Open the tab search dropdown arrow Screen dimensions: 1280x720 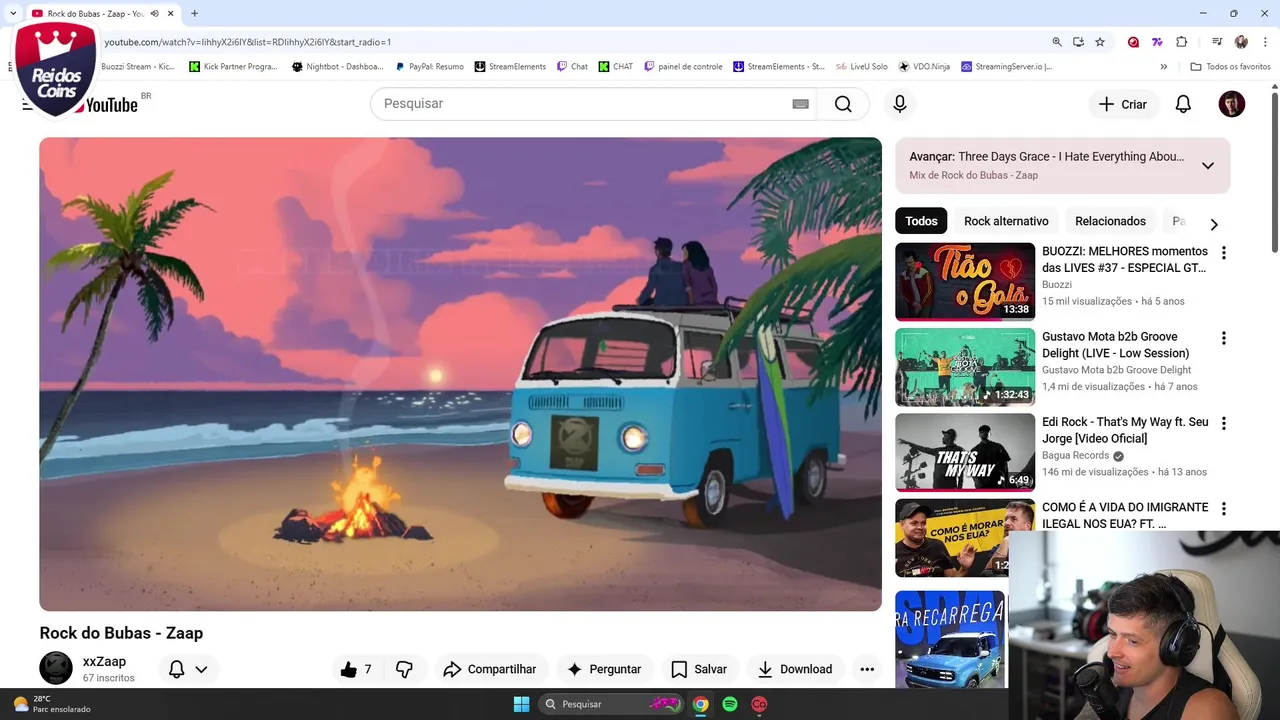coord(13,13)
